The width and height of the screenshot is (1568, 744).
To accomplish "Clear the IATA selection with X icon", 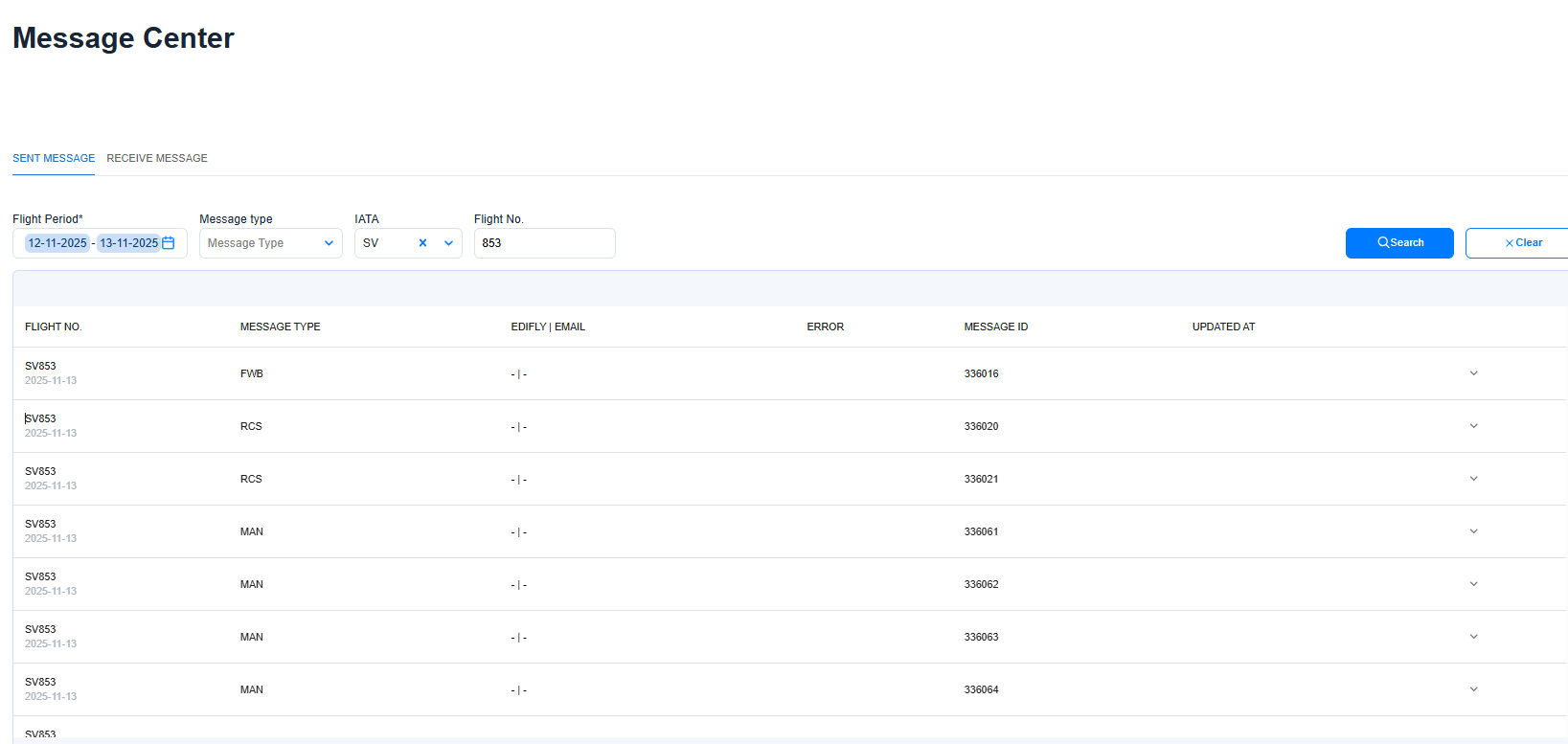I will pyautogui.click(x=422, y=243).
